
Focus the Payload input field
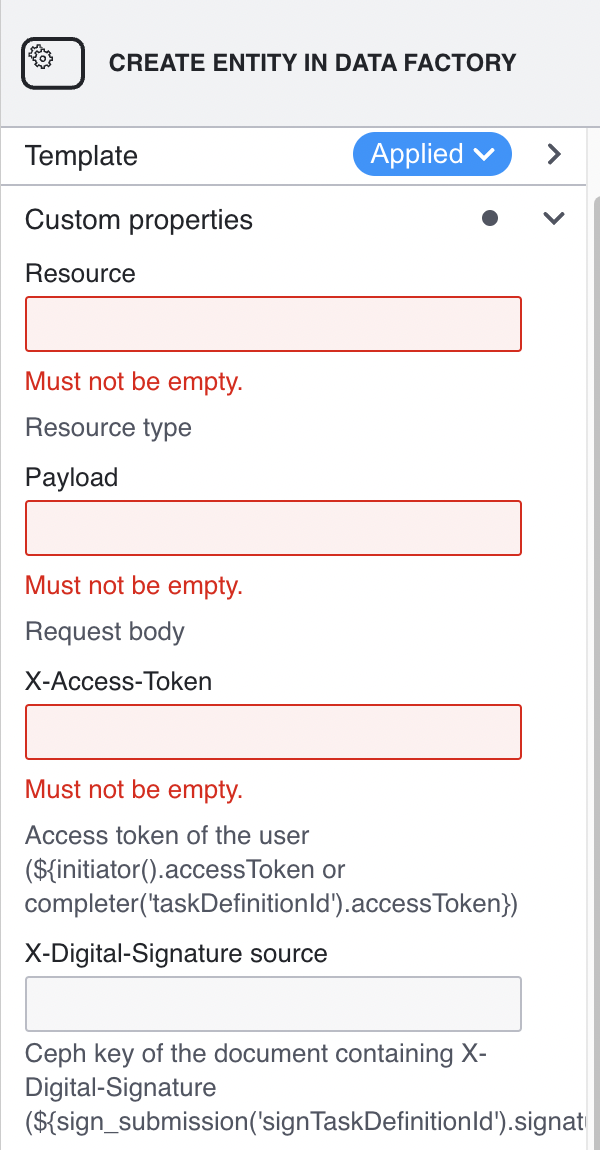point(273,528)
